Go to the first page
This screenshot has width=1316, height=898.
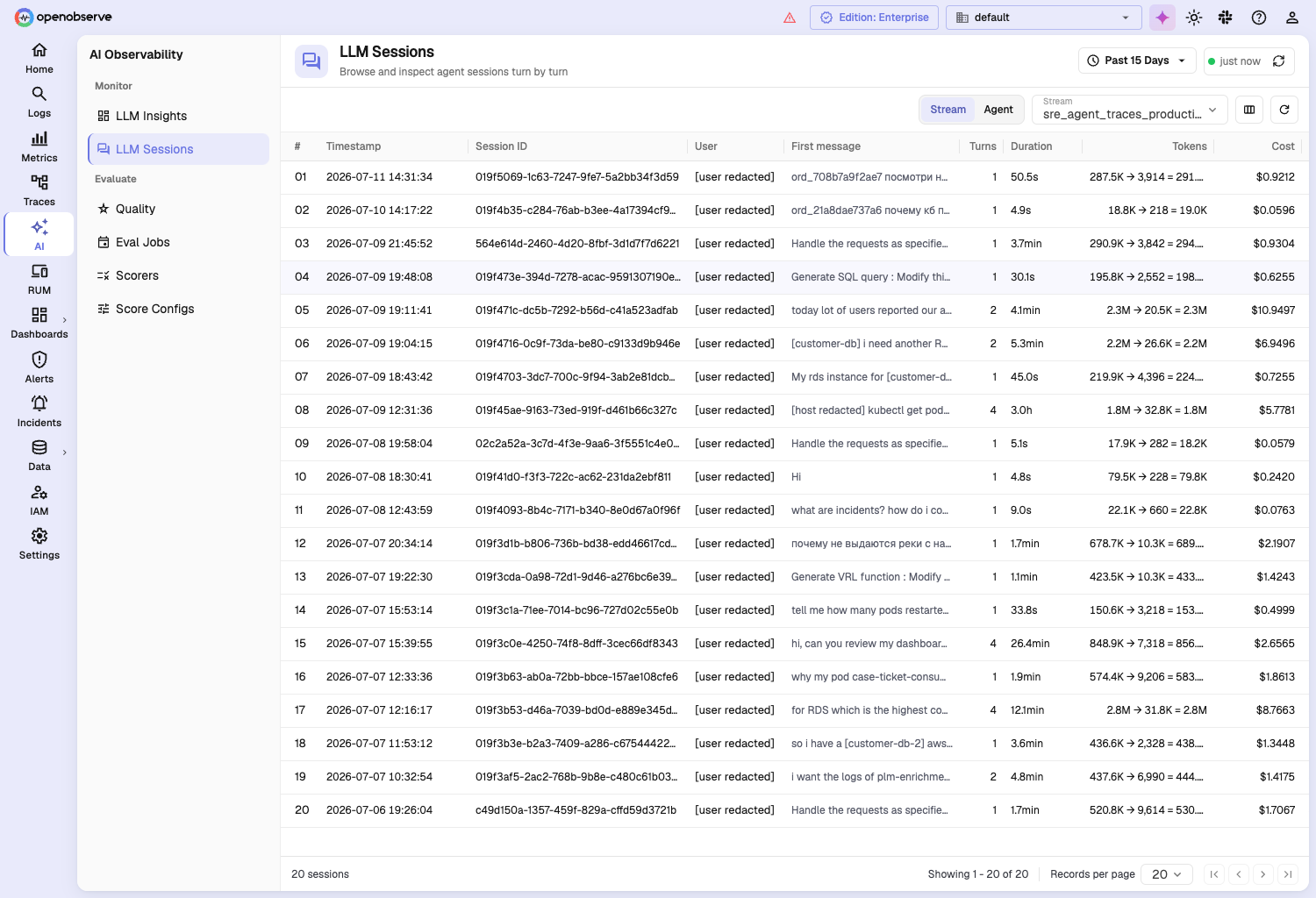click(x=1214, y=874)
